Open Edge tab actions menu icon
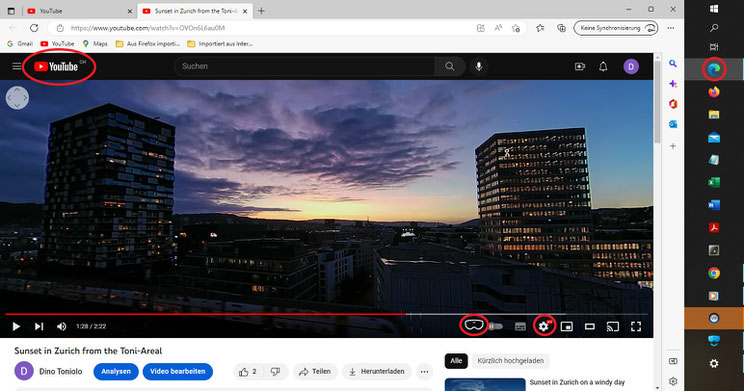 [x=11, y=11]
